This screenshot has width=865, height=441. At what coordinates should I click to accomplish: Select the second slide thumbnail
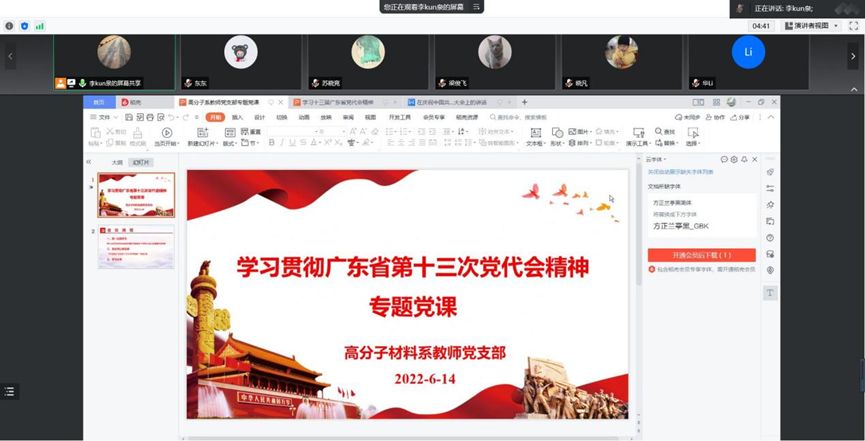[x=136, y=247]
